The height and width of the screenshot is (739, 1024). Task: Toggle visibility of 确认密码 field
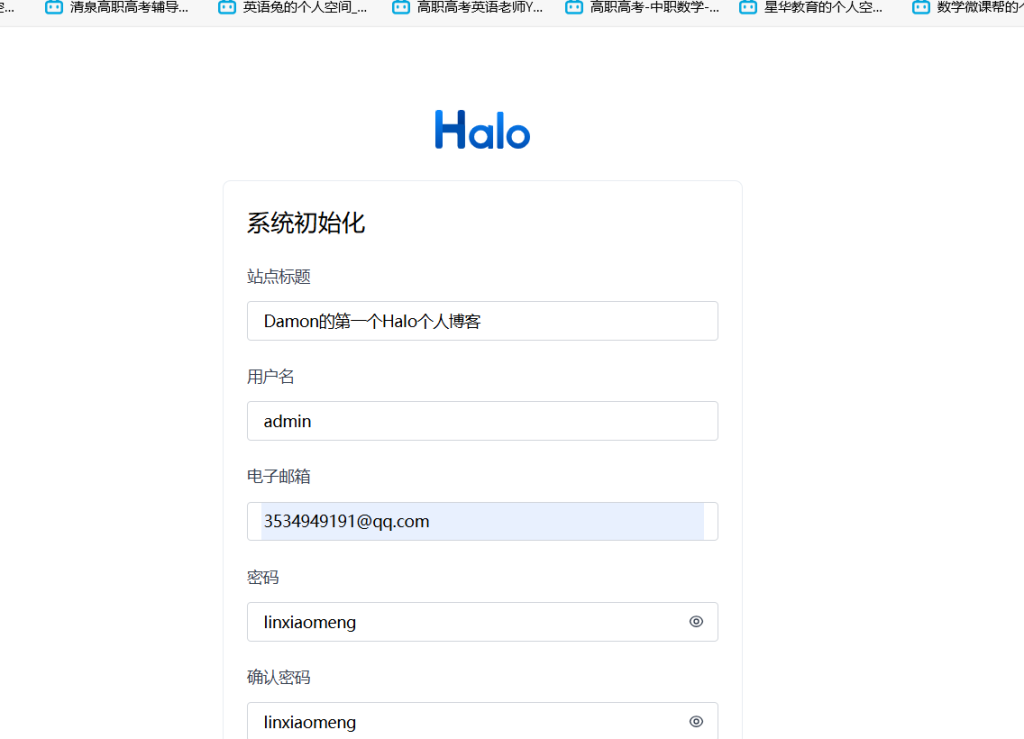tap(696, 721)
